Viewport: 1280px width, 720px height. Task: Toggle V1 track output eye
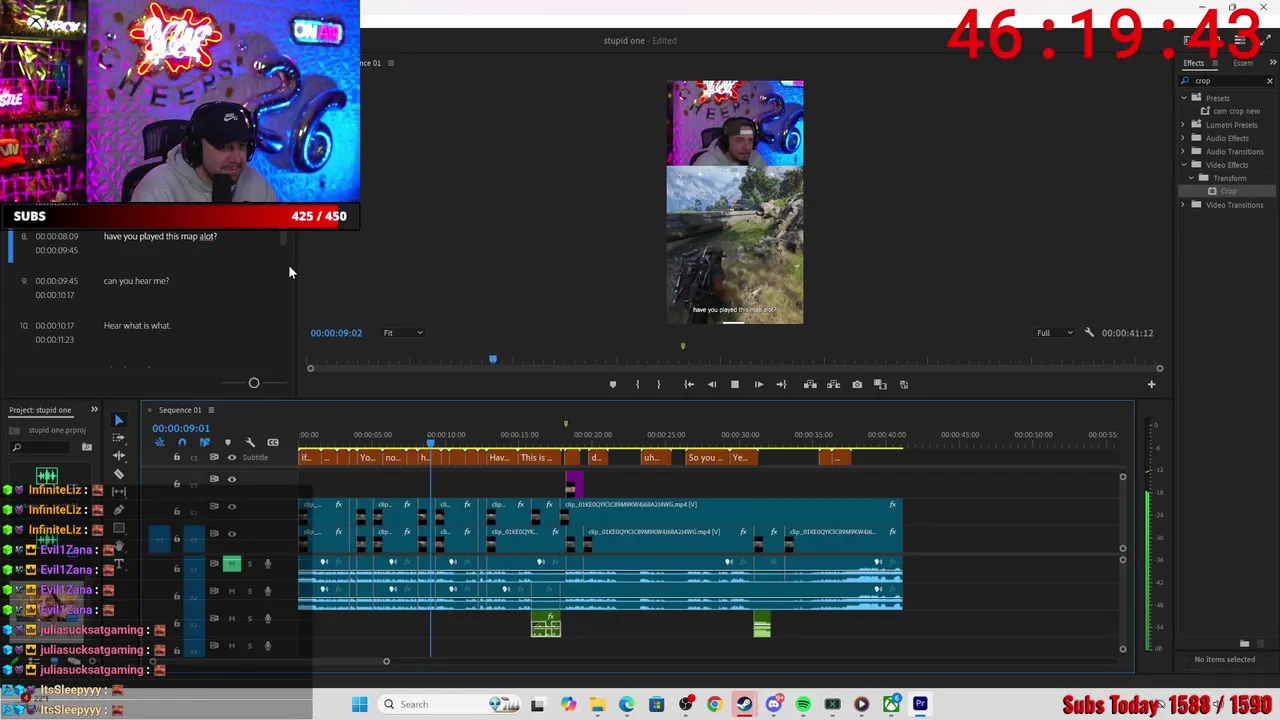click(x=232, y=534)
